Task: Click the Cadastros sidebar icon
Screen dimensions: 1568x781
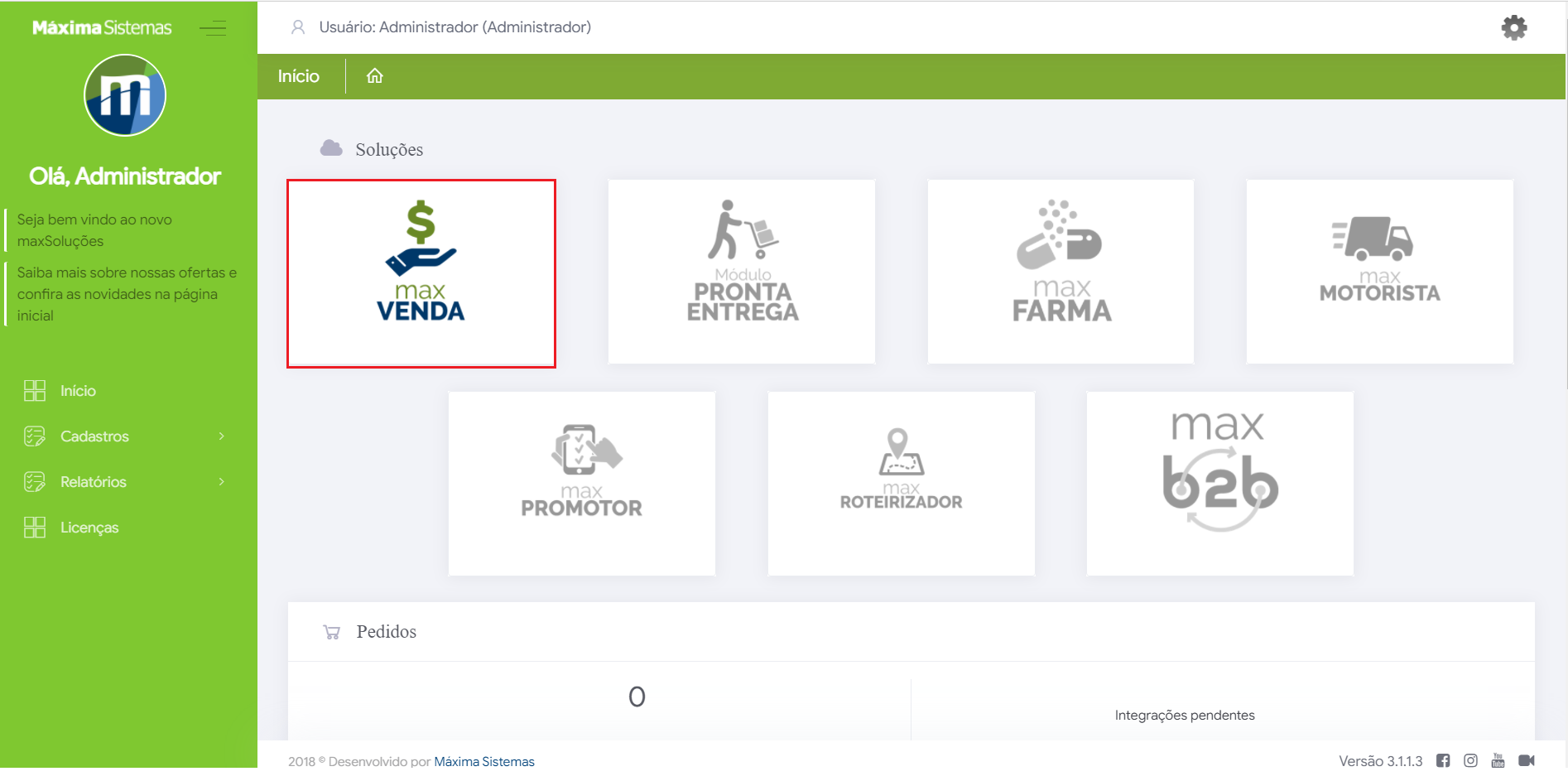Action: tap(35, 436)
